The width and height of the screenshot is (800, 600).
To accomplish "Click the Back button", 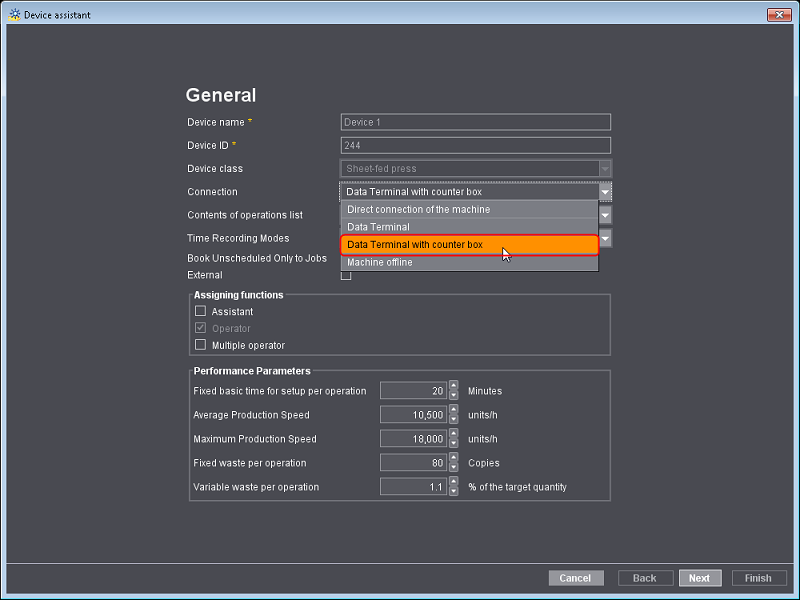I will click(645, 577).
